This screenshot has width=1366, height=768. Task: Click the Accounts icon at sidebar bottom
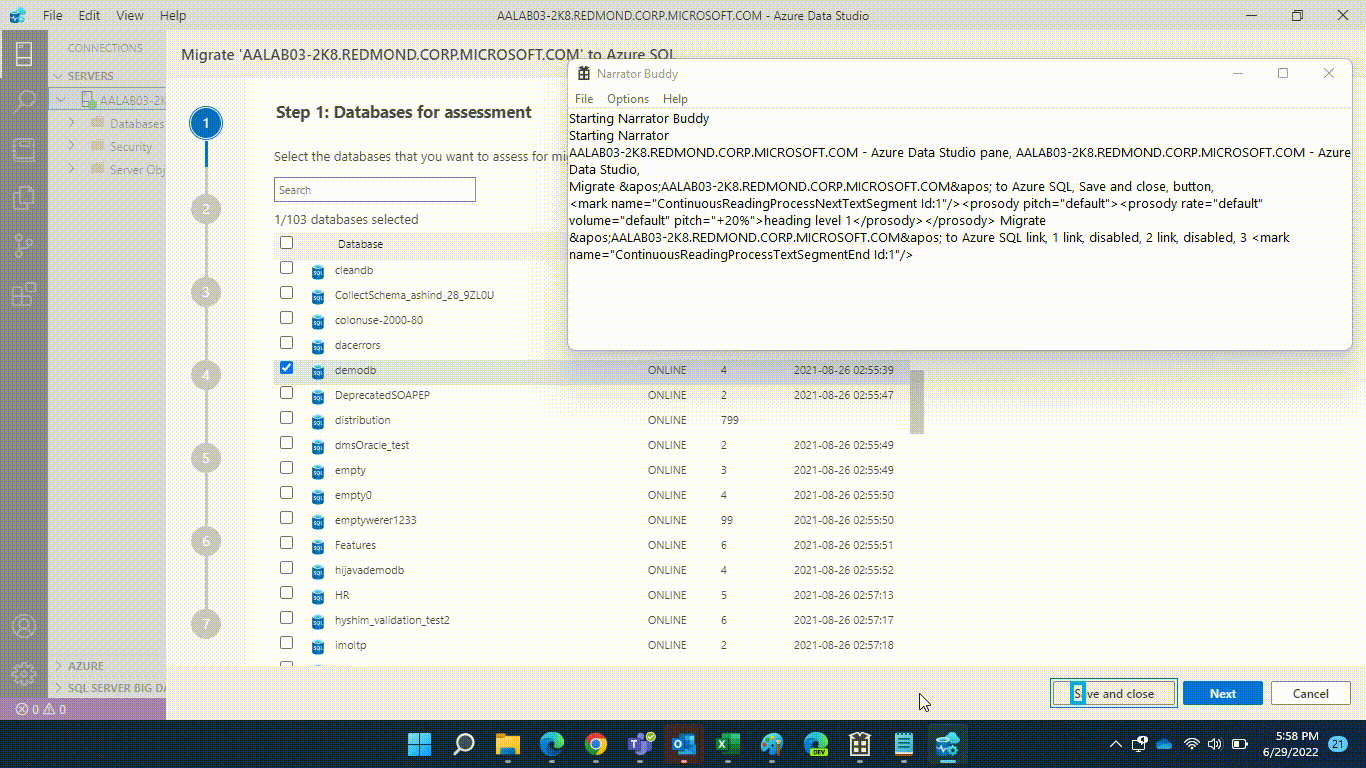(x=24, y=626)
